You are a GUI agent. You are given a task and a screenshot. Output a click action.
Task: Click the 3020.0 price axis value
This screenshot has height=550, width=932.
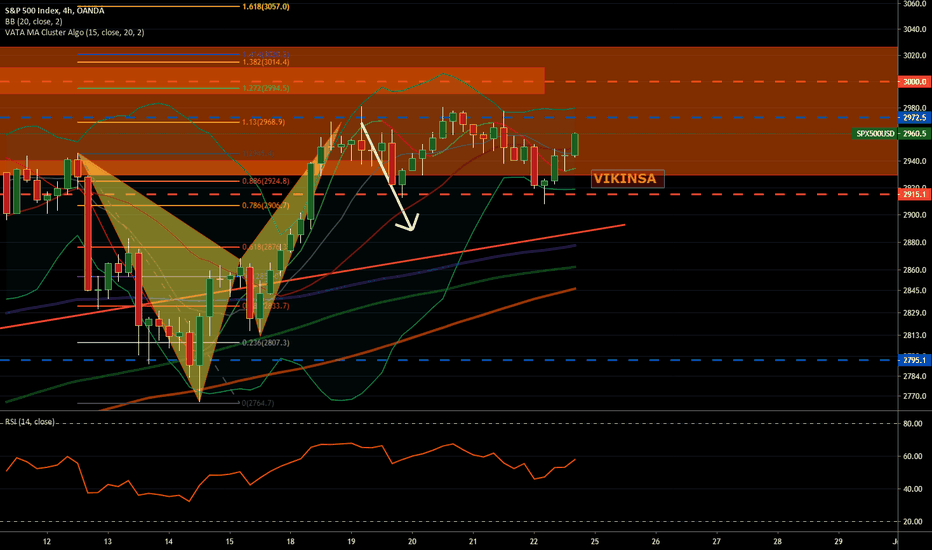pos(915,55)
